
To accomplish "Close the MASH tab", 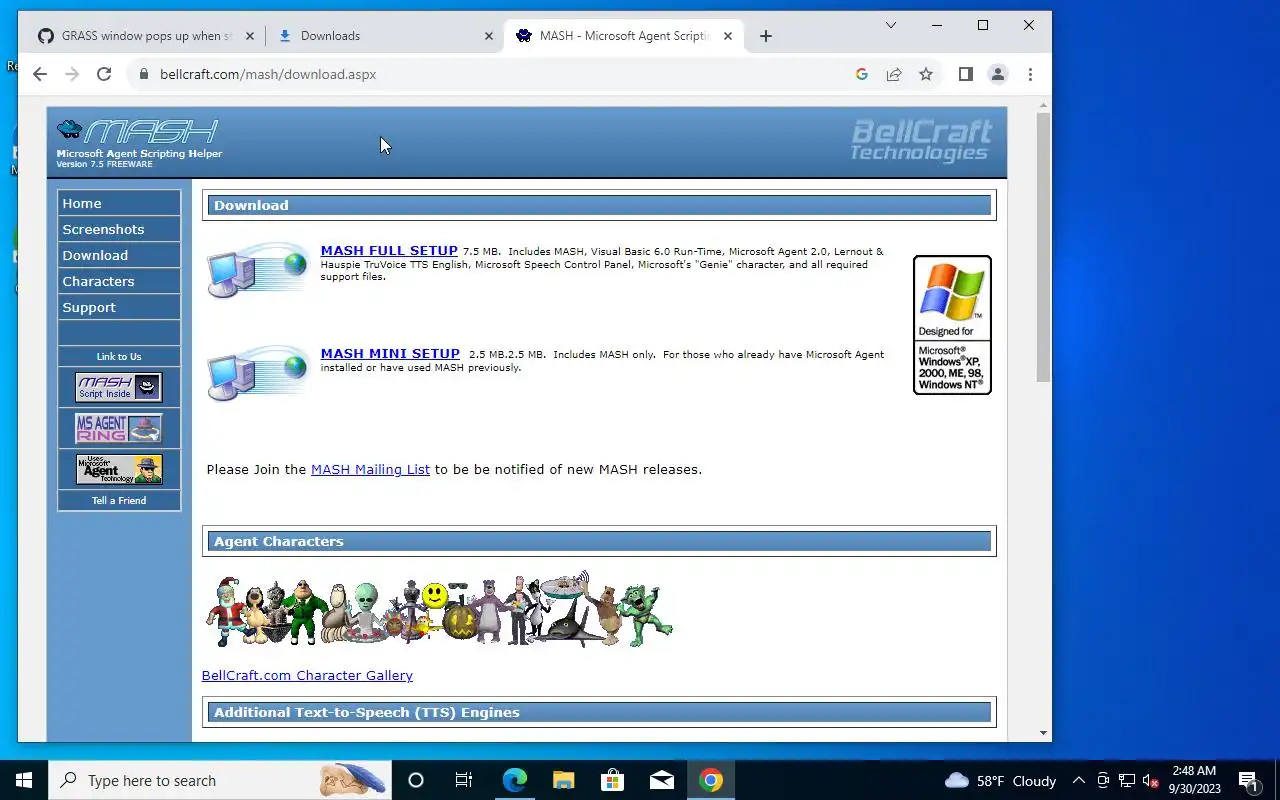I will click(728, 36).
